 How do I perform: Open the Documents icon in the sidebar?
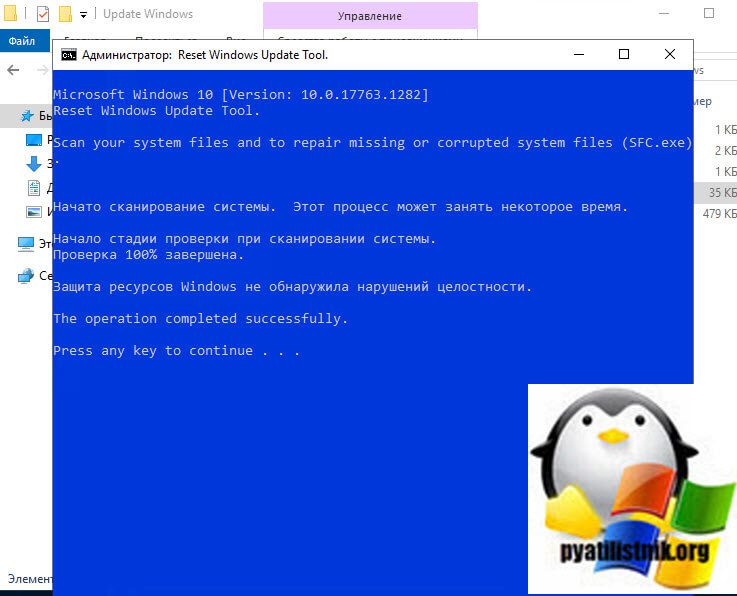34,188
